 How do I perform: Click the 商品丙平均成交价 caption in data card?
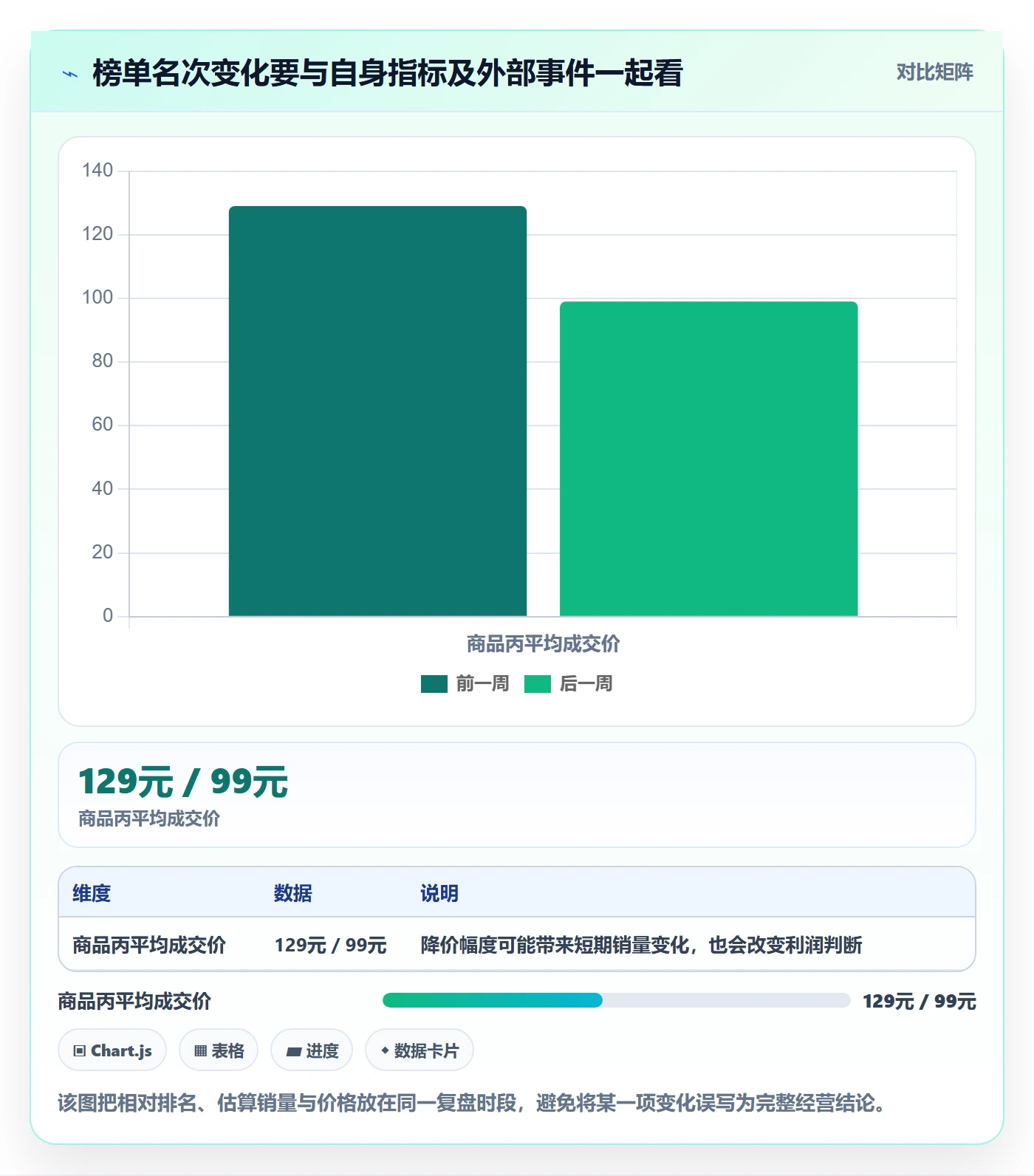click(149, 818)
